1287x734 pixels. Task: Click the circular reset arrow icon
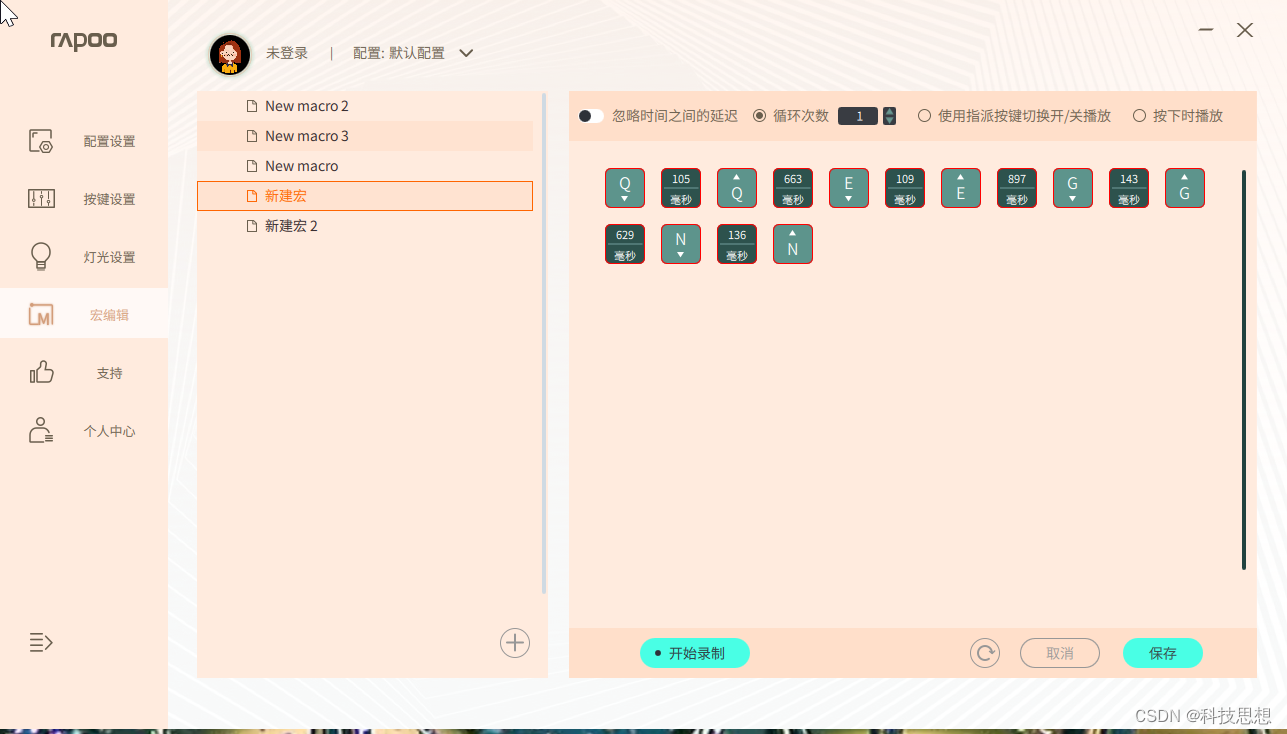[x=985, y=653]
